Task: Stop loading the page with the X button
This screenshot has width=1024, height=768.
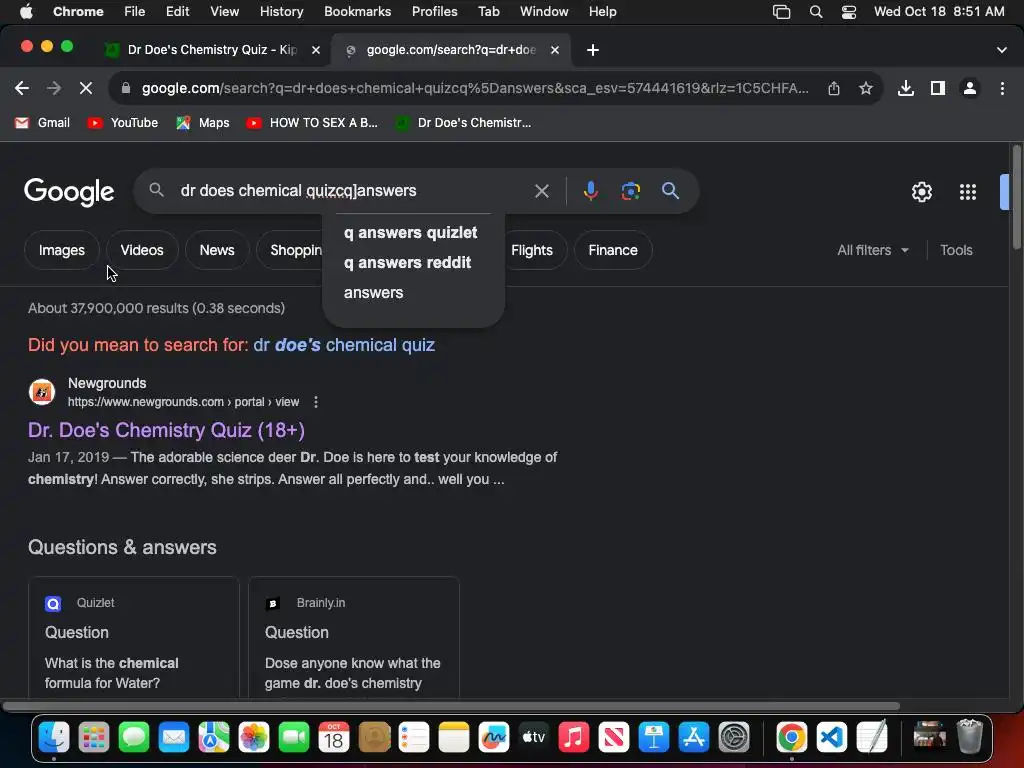Action: pos(86,88)
